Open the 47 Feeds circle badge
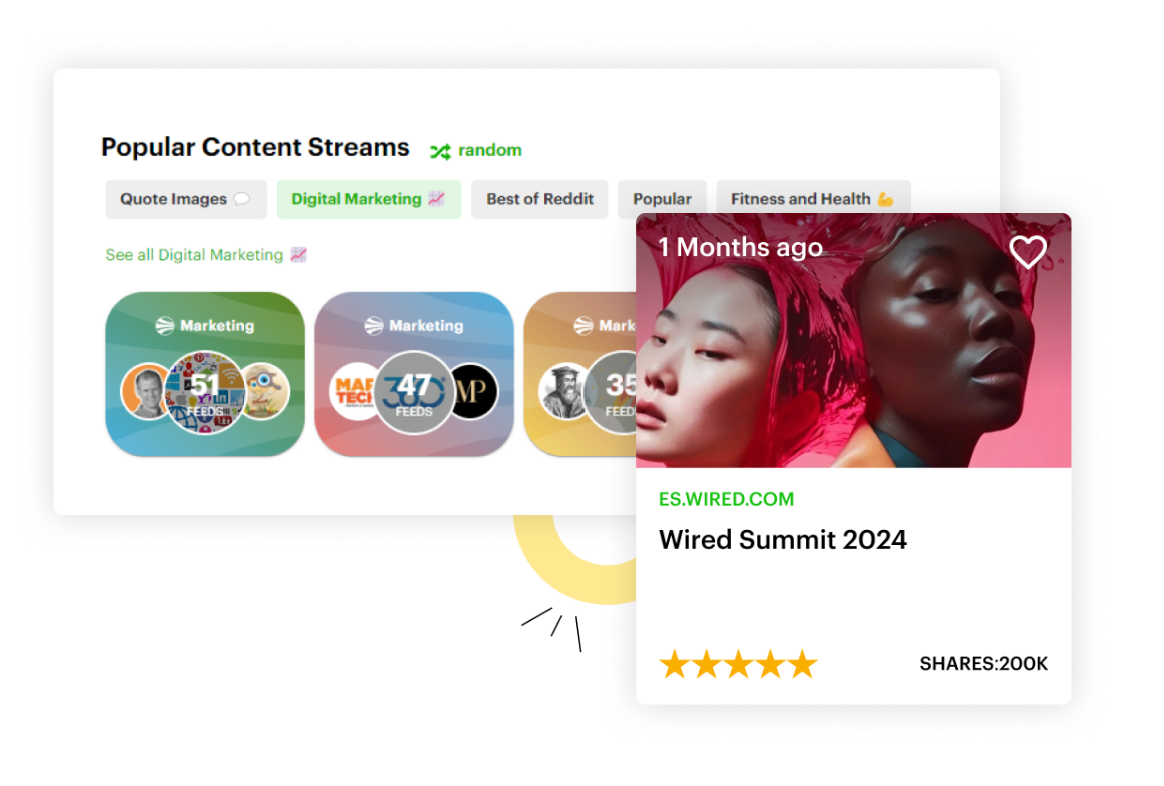This screenshot has width=1164, height=786. click(414, 392)
